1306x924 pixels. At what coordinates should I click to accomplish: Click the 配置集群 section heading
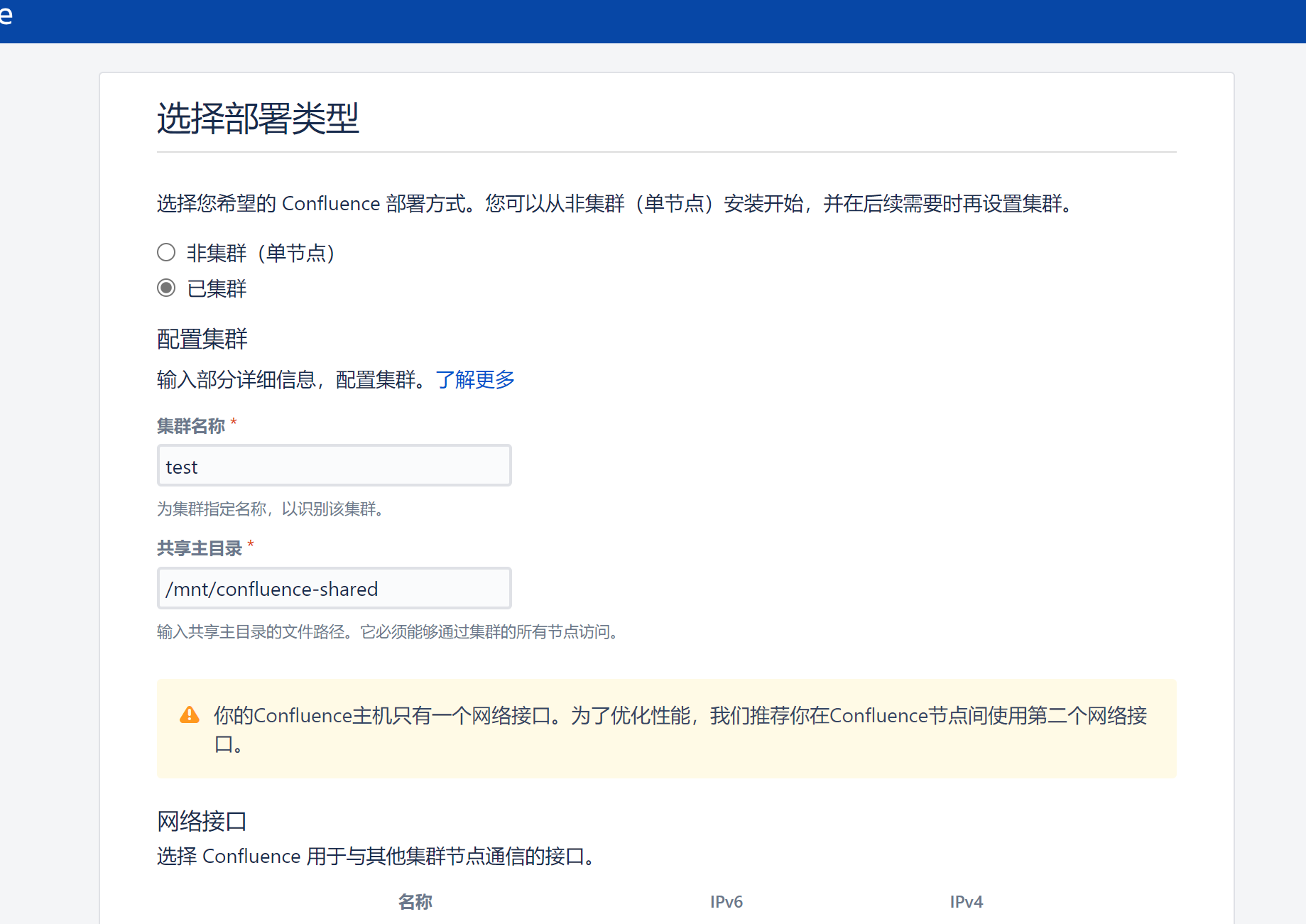202,339
